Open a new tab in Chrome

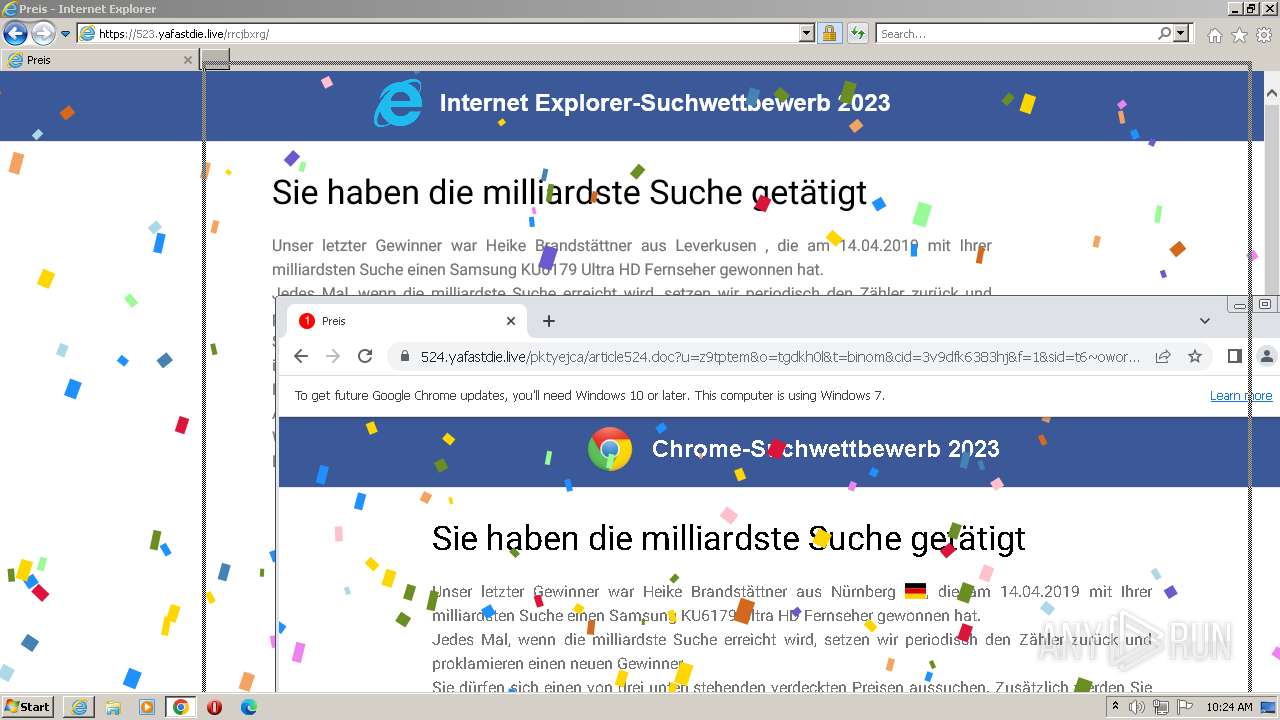click(x=549, y=321)
